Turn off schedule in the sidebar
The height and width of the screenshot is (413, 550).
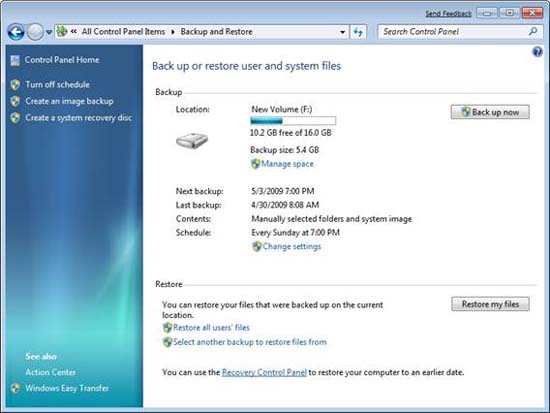(57, 85)
